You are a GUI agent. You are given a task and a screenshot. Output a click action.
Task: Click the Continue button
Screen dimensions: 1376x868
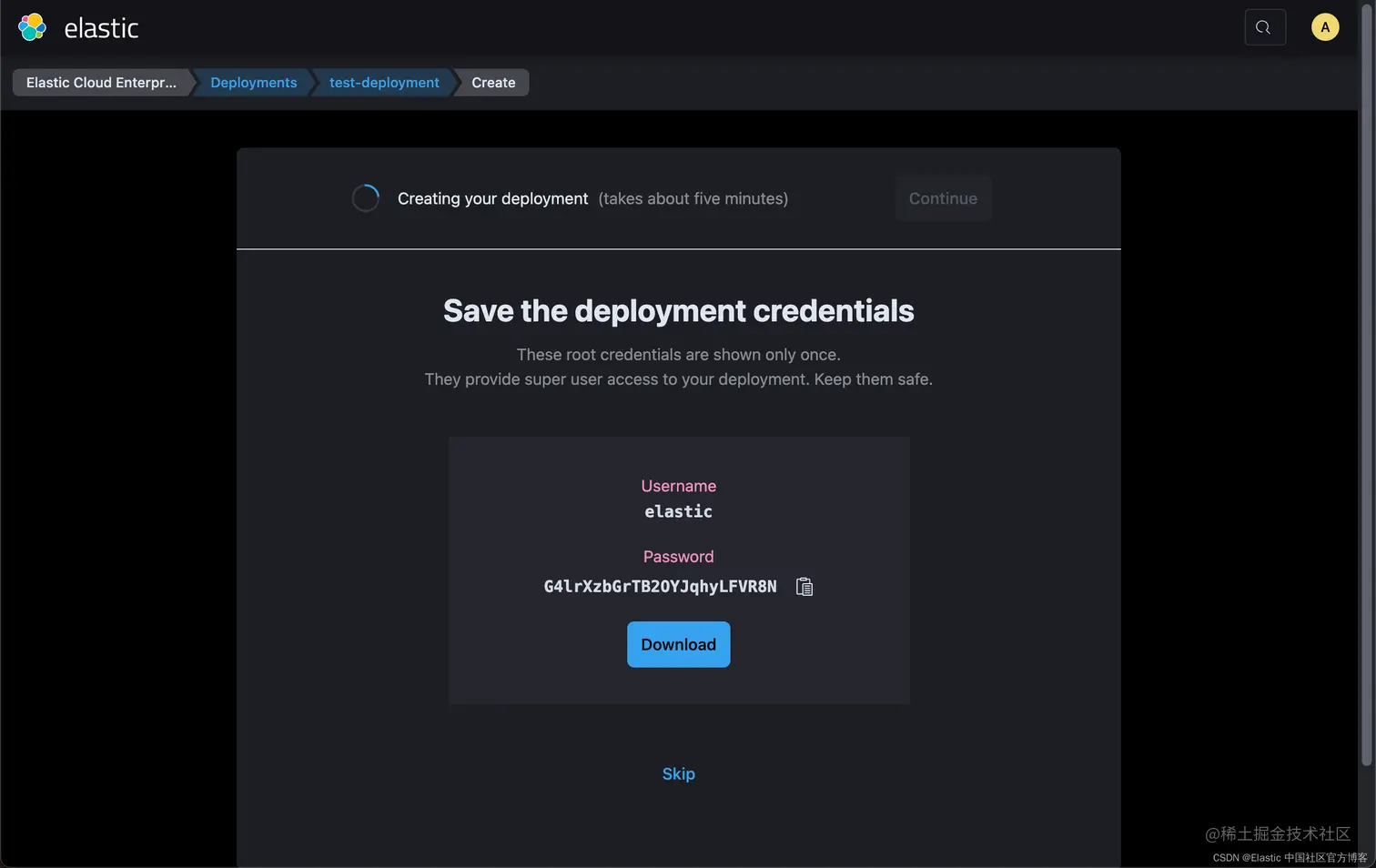coord(943,198)
